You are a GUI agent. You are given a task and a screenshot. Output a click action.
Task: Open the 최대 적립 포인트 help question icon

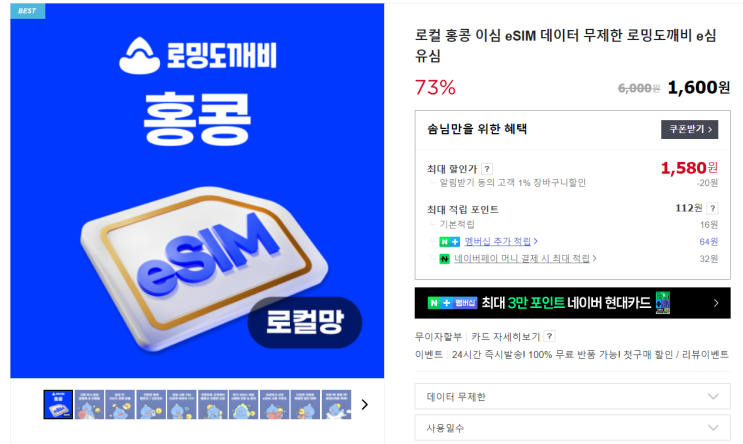coord(712,208)
